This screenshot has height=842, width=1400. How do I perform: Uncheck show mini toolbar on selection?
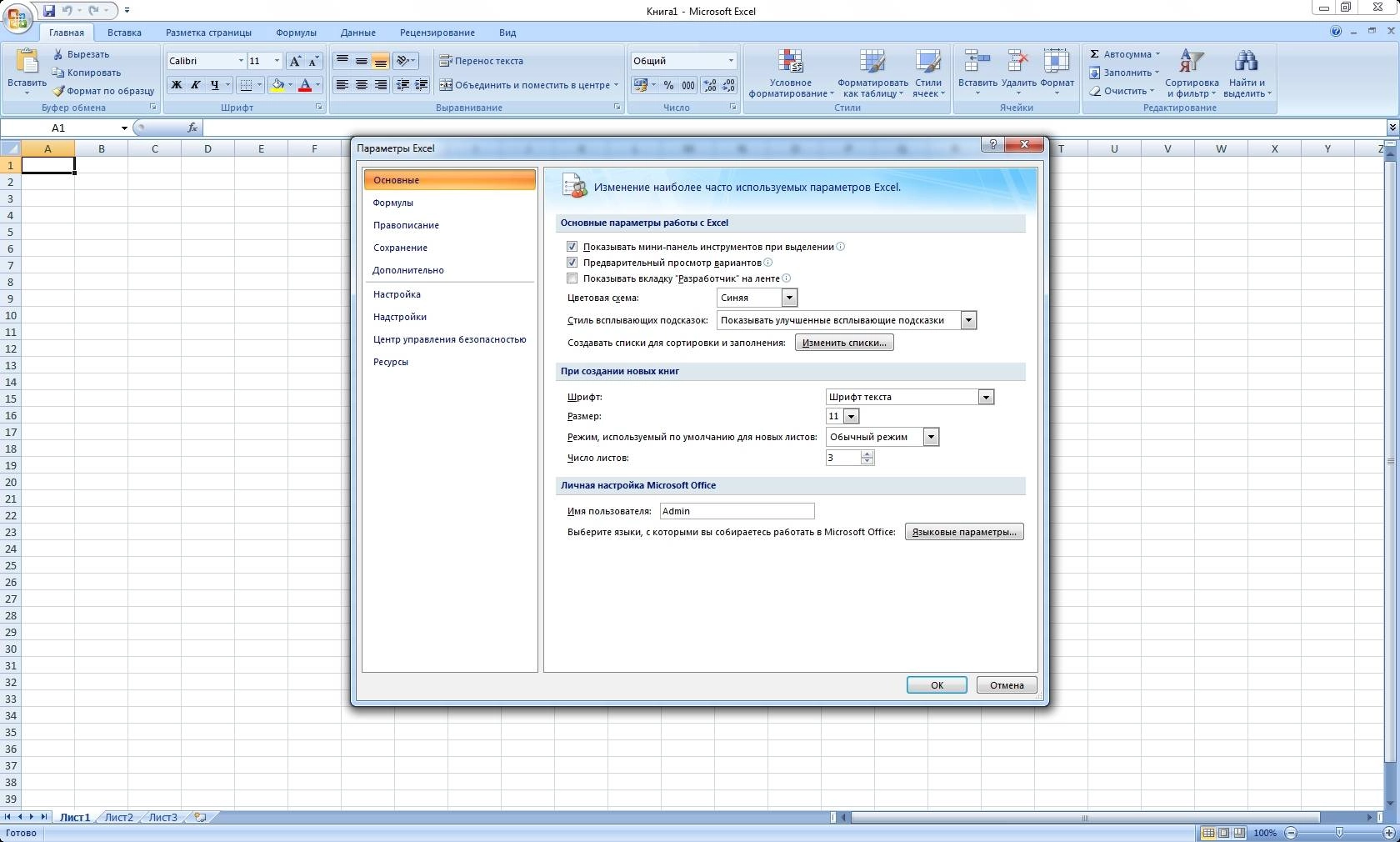pyautogui.click(x=572, y=247)
